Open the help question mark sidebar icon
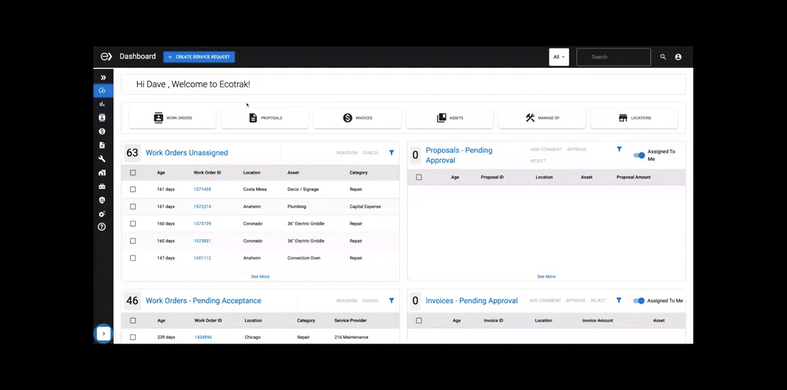The height and width of the screenshot is (390, 787). [x=102, y=227]
